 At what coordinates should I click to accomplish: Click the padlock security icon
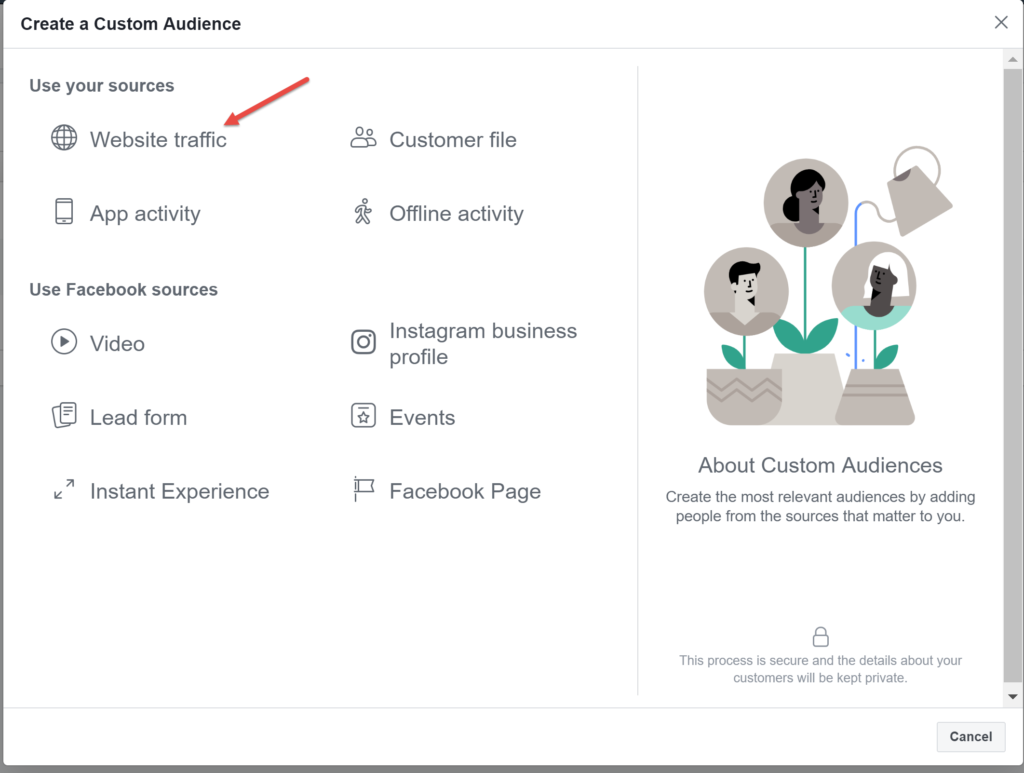point(820,637)
